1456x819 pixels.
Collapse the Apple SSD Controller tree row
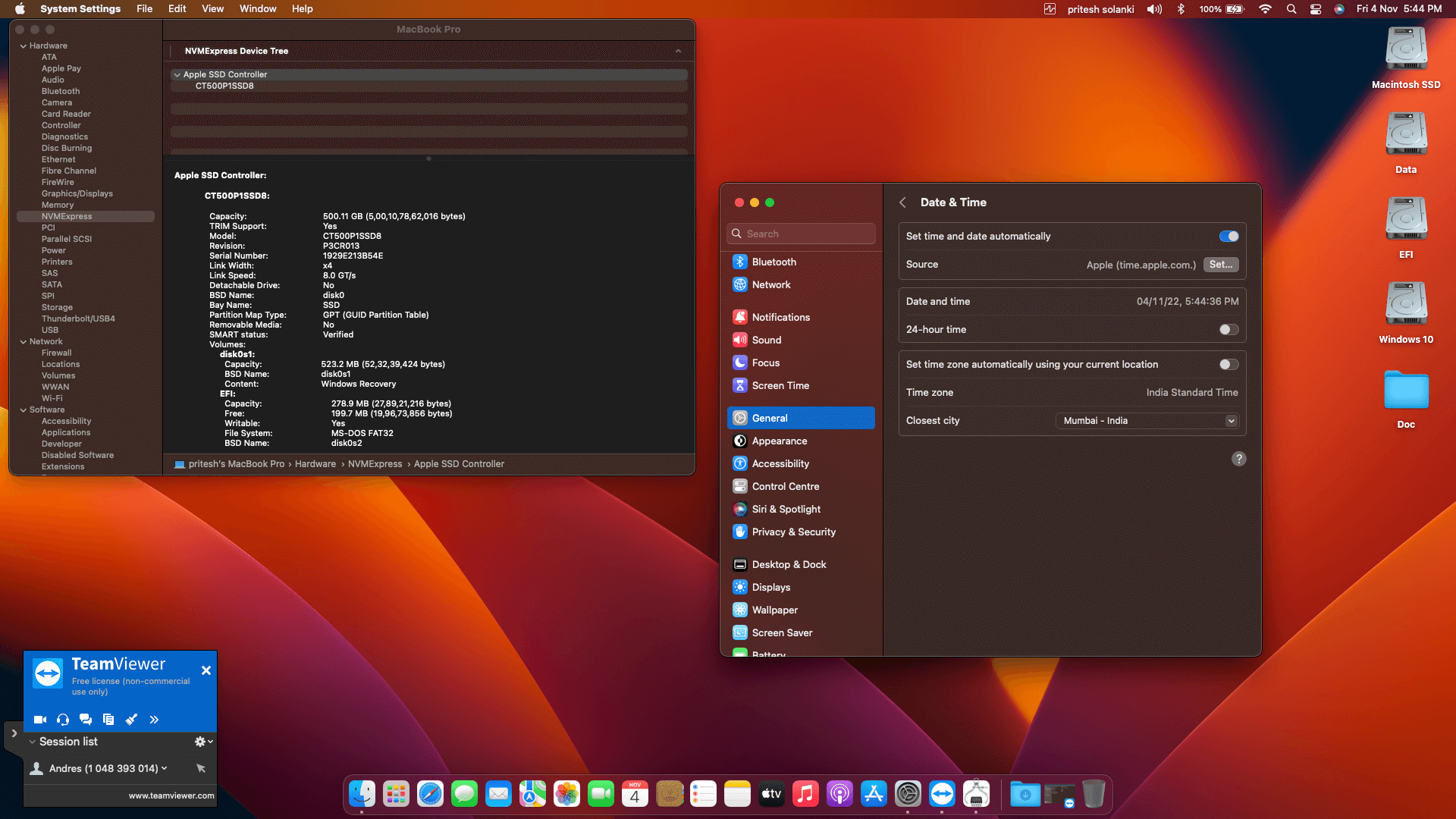pyautogui.click(x=177, y=75)
